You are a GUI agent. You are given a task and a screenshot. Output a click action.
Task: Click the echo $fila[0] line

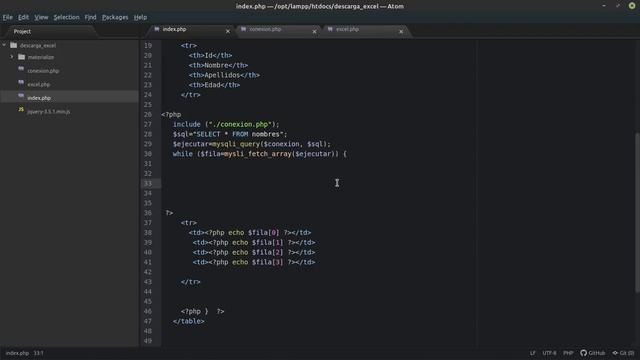[x=250, y=233]
